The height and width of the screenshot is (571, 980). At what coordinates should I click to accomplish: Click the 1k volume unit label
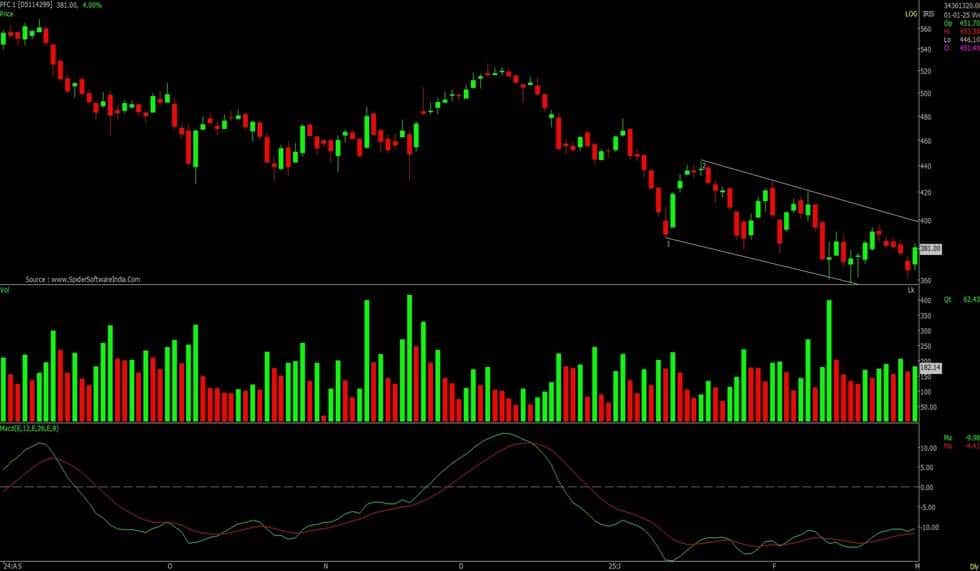point(911,290)
